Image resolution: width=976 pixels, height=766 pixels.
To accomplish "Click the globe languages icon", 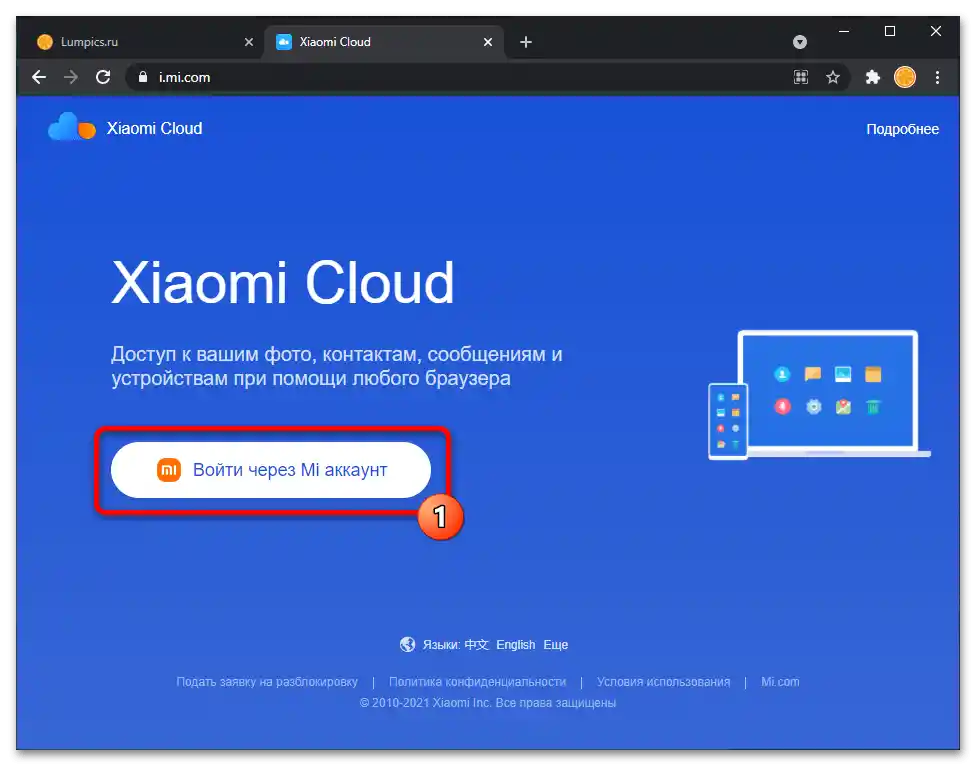I will [x=407, y=644].
